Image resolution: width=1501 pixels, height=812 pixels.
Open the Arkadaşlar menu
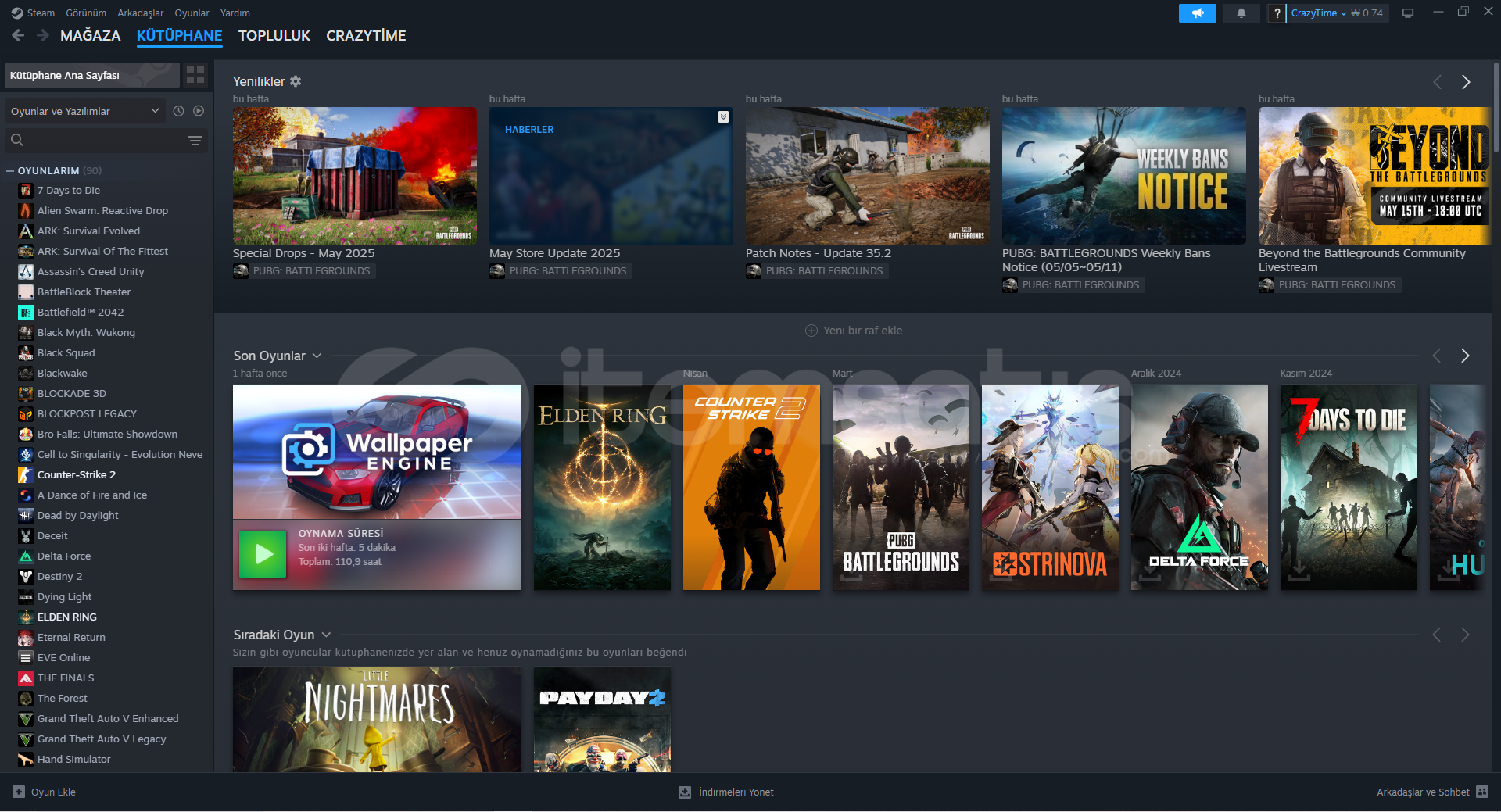click(141, 13)
